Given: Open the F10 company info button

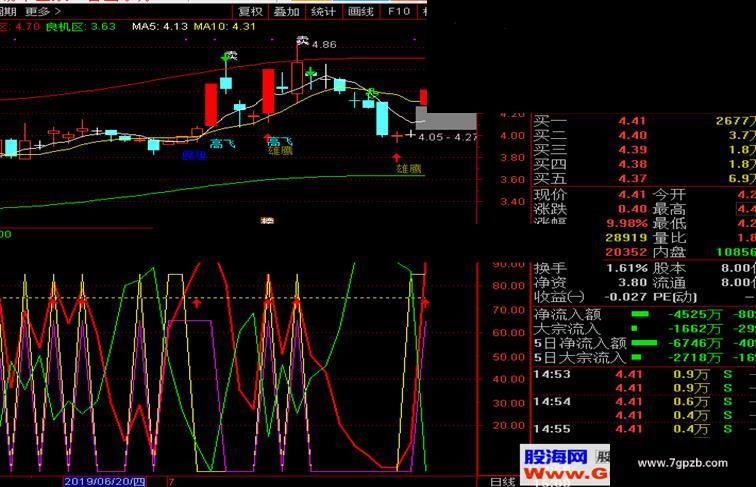Looking at the screenshot, I should coord(399,11).
